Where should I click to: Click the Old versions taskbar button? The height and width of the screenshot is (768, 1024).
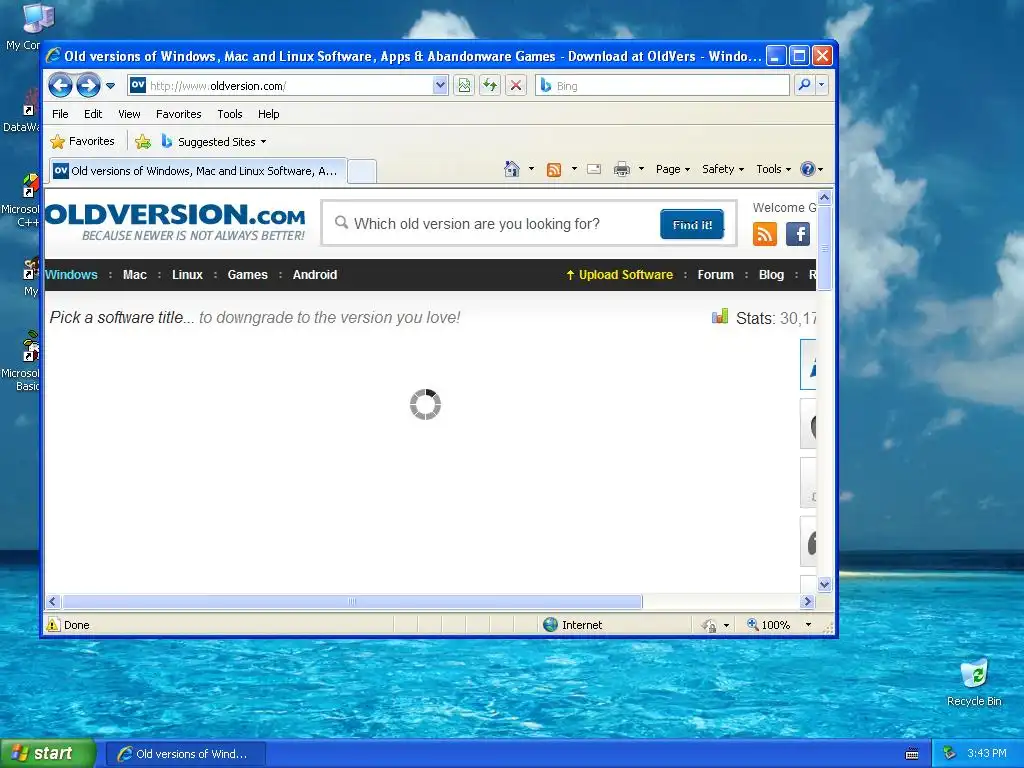click(x=185, y=754)
